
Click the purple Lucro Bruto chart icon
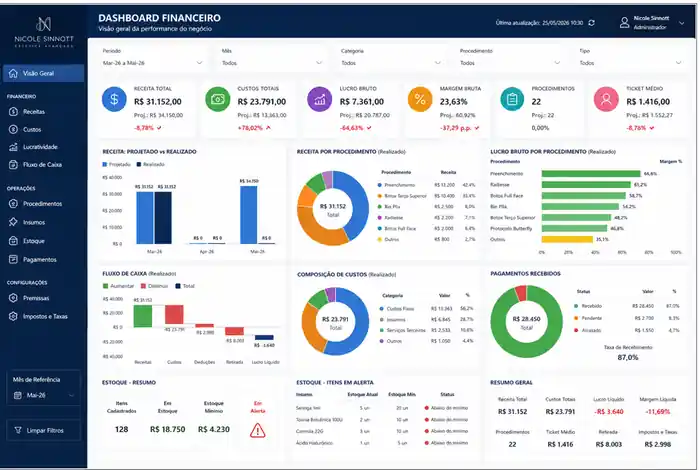click(x=320, y=99)
